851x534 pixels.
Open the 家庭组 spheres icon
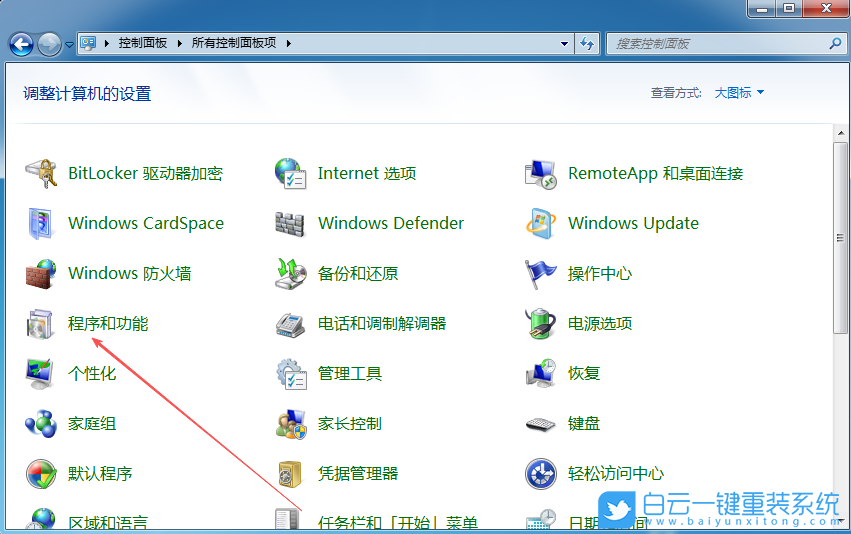pos(41,423)
